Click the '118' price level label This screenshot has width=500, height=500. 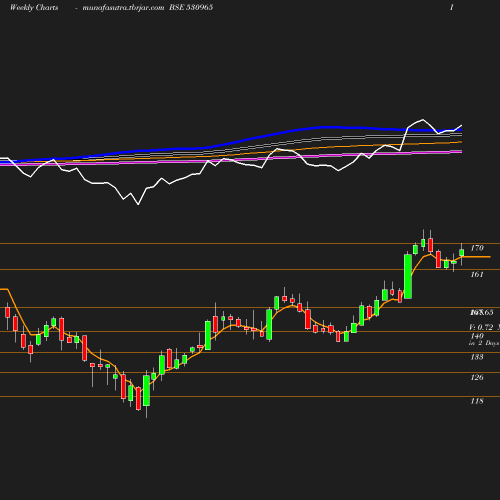pos(477,401)
